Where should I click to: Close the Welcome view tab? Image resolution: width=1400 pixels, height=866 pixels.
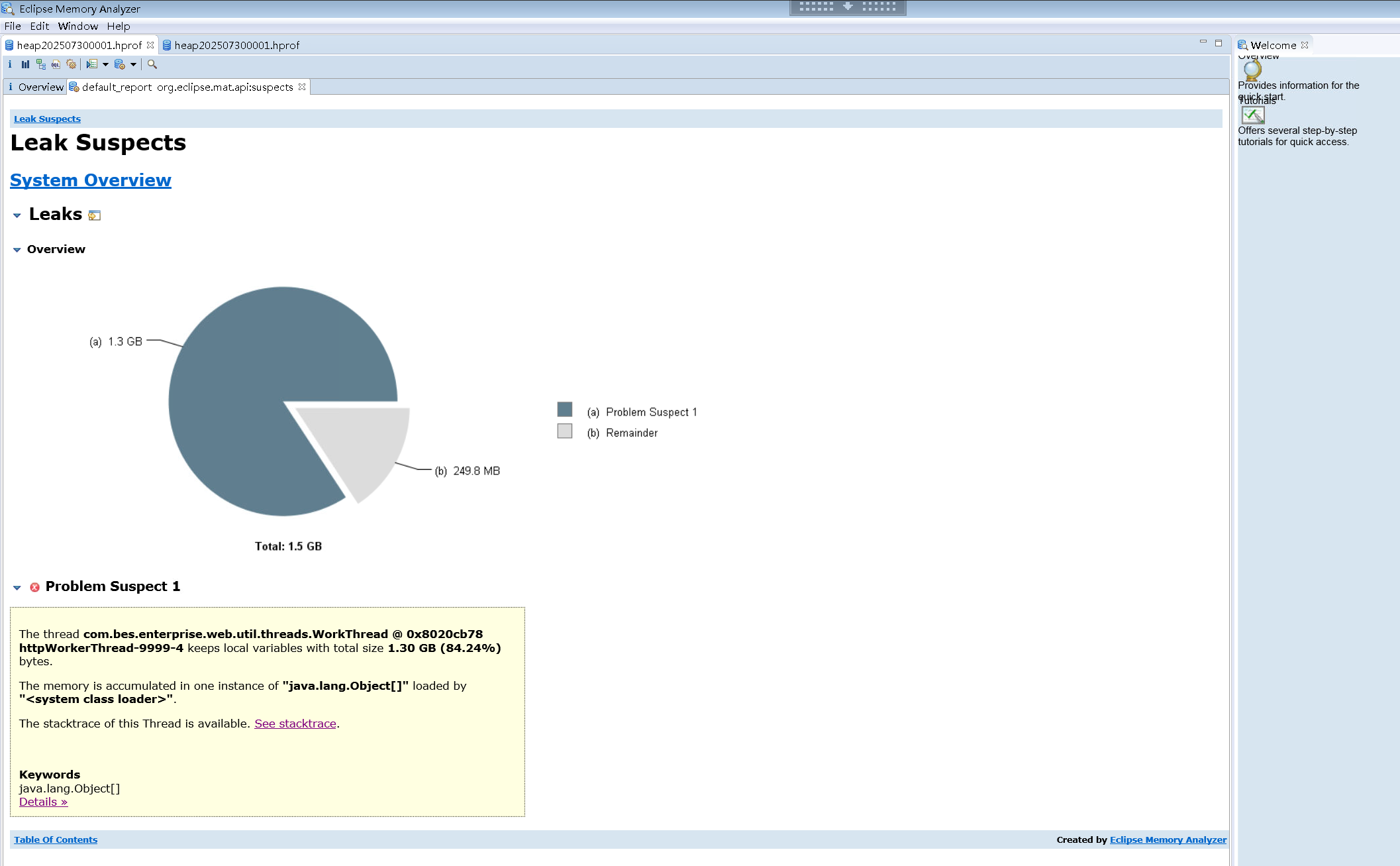(x=1305, y=45)
